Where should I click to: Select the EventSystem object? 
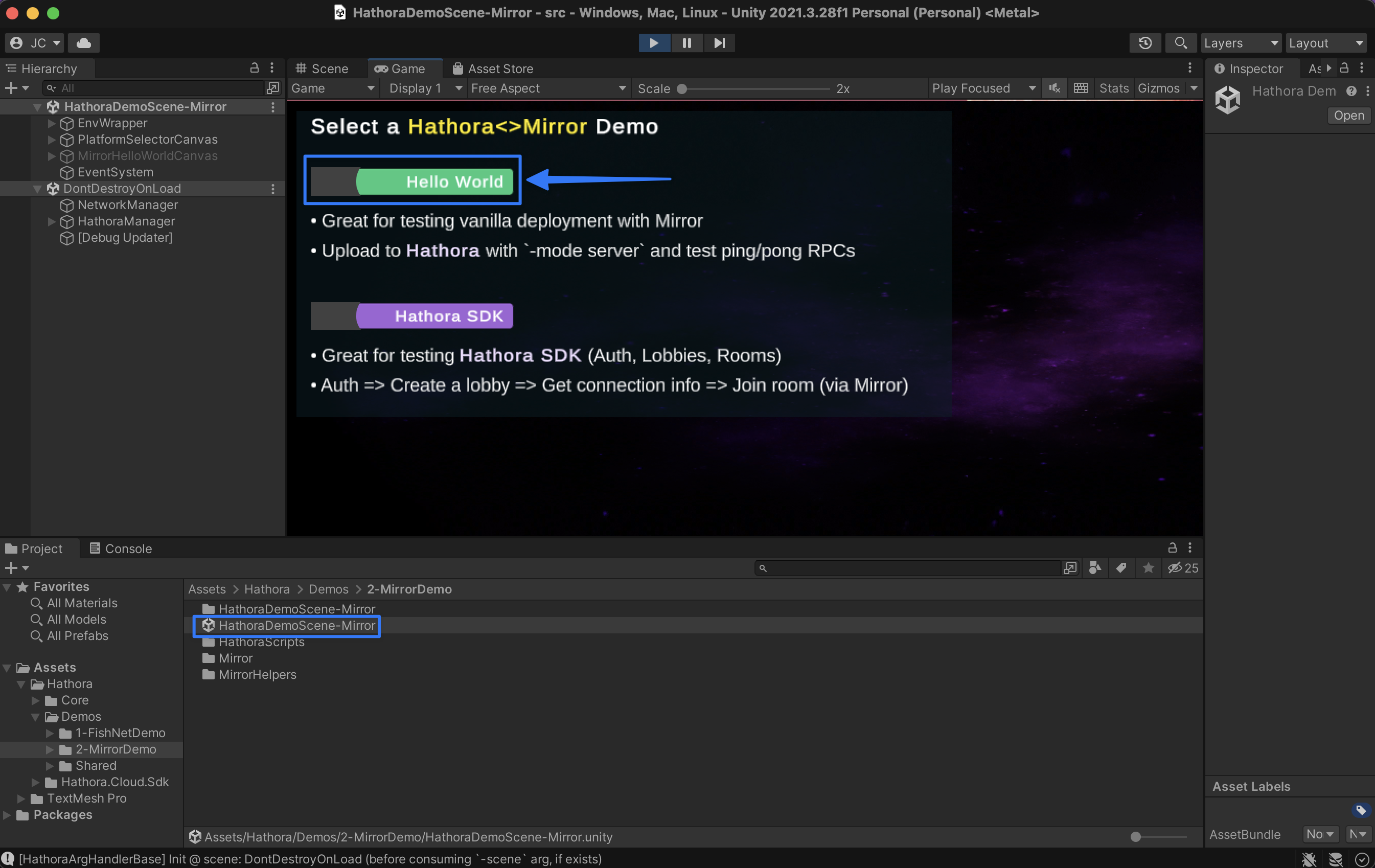pyautogui.click(x=116, y=172)
